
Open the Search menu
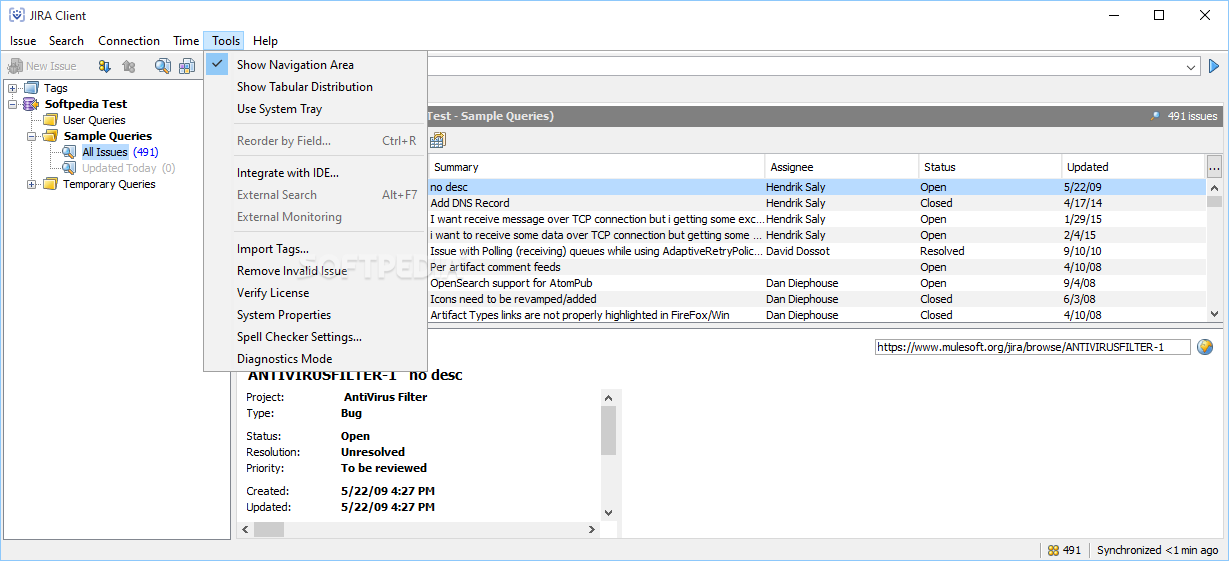[67, 41]
